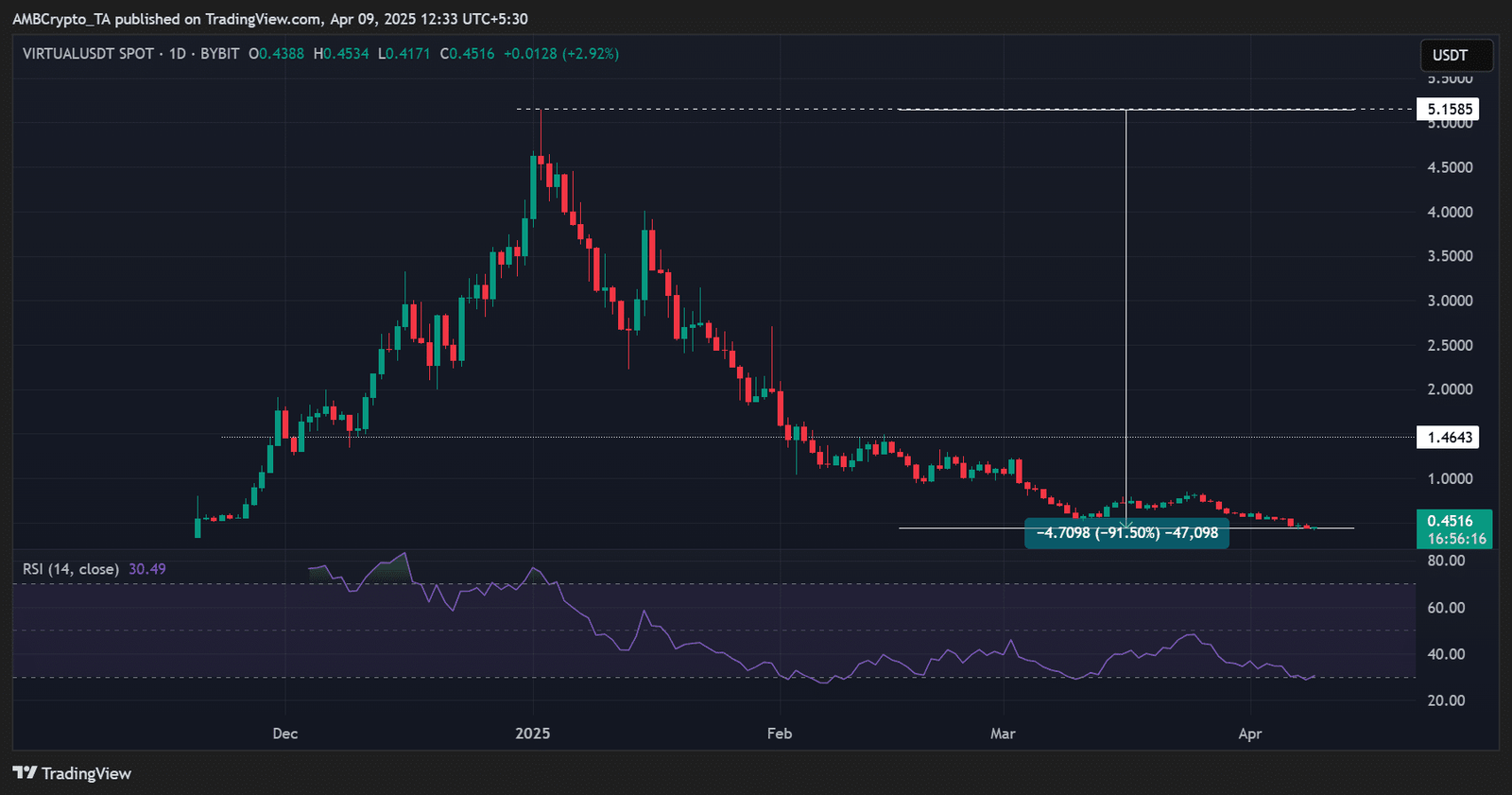Click the arrowhead at measurement line bottom
This screenshot has height=795, width=1512.
coord(1125,524)
